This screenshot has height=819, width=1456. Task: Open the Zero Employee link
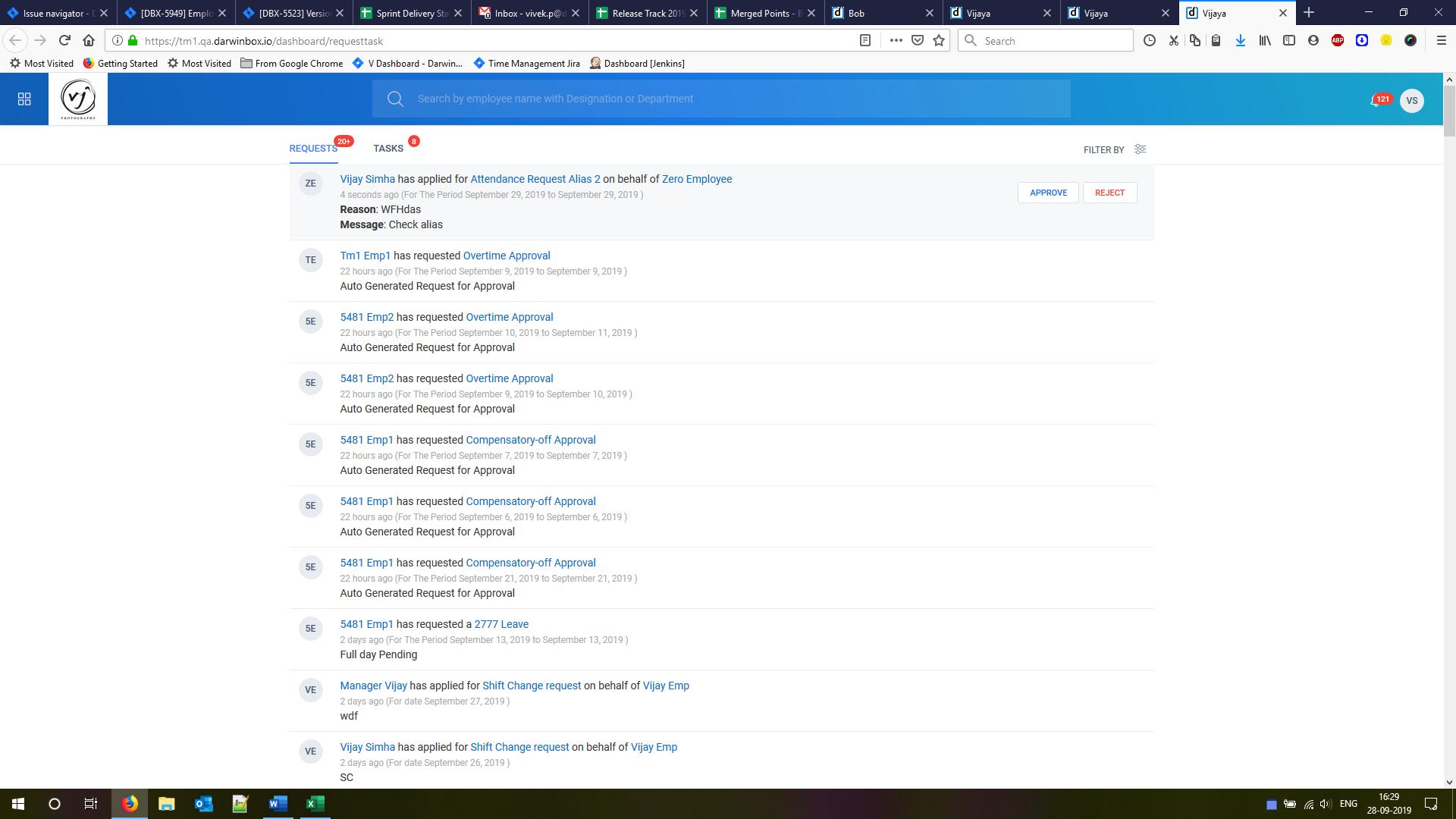point(696,179)
